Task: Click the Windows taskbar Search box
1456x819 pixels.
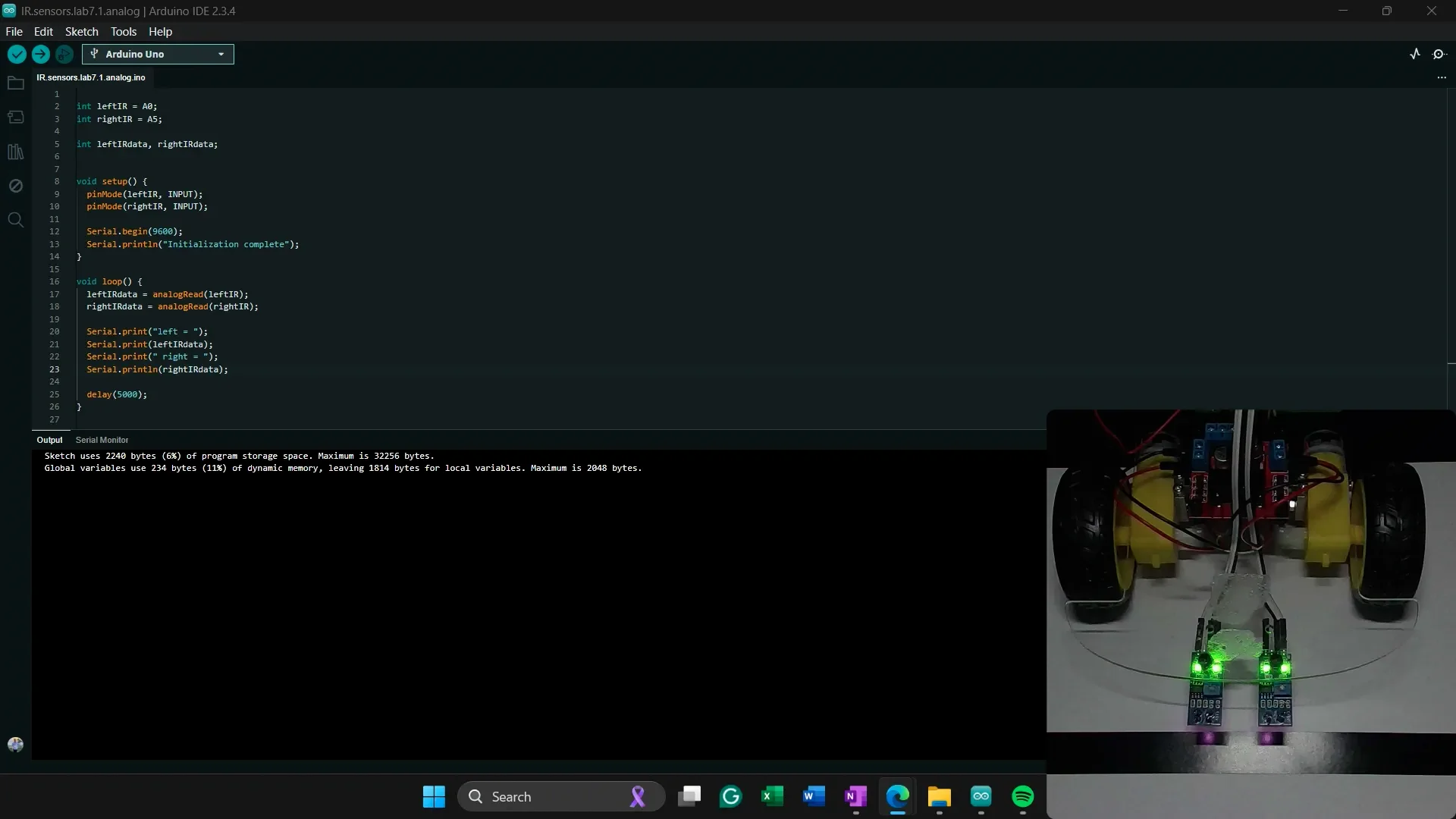Action: tap(561, 796)
